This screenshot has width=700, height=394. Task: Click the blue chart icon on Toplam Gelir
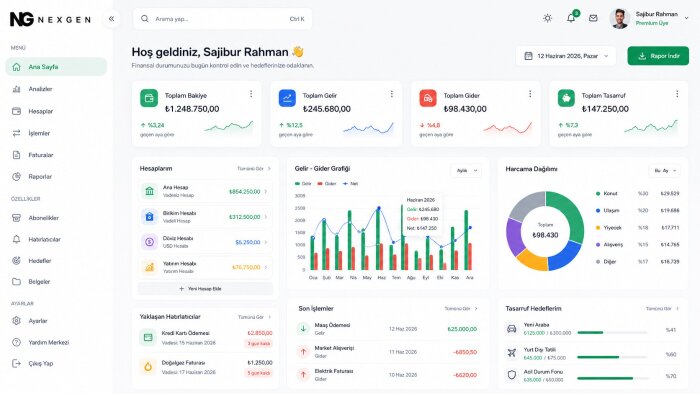point(287,98)
